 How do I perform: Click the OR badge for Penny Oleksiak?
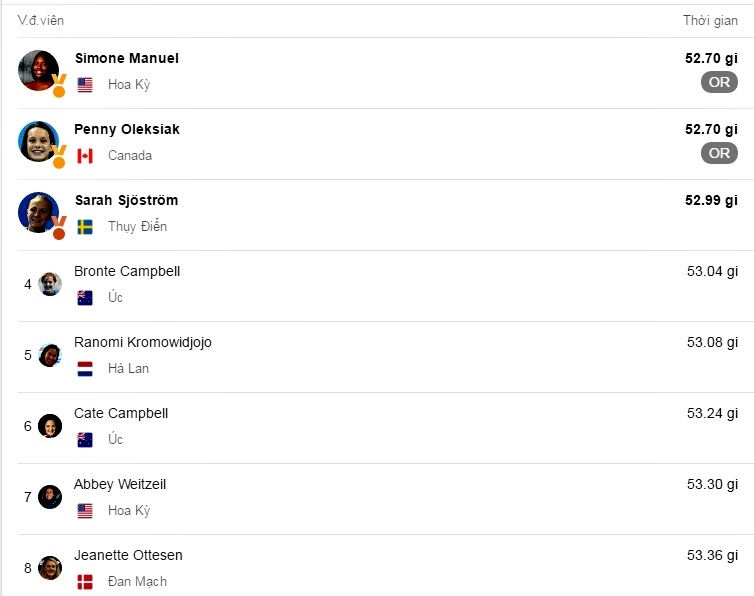click(x=719, y=153)
